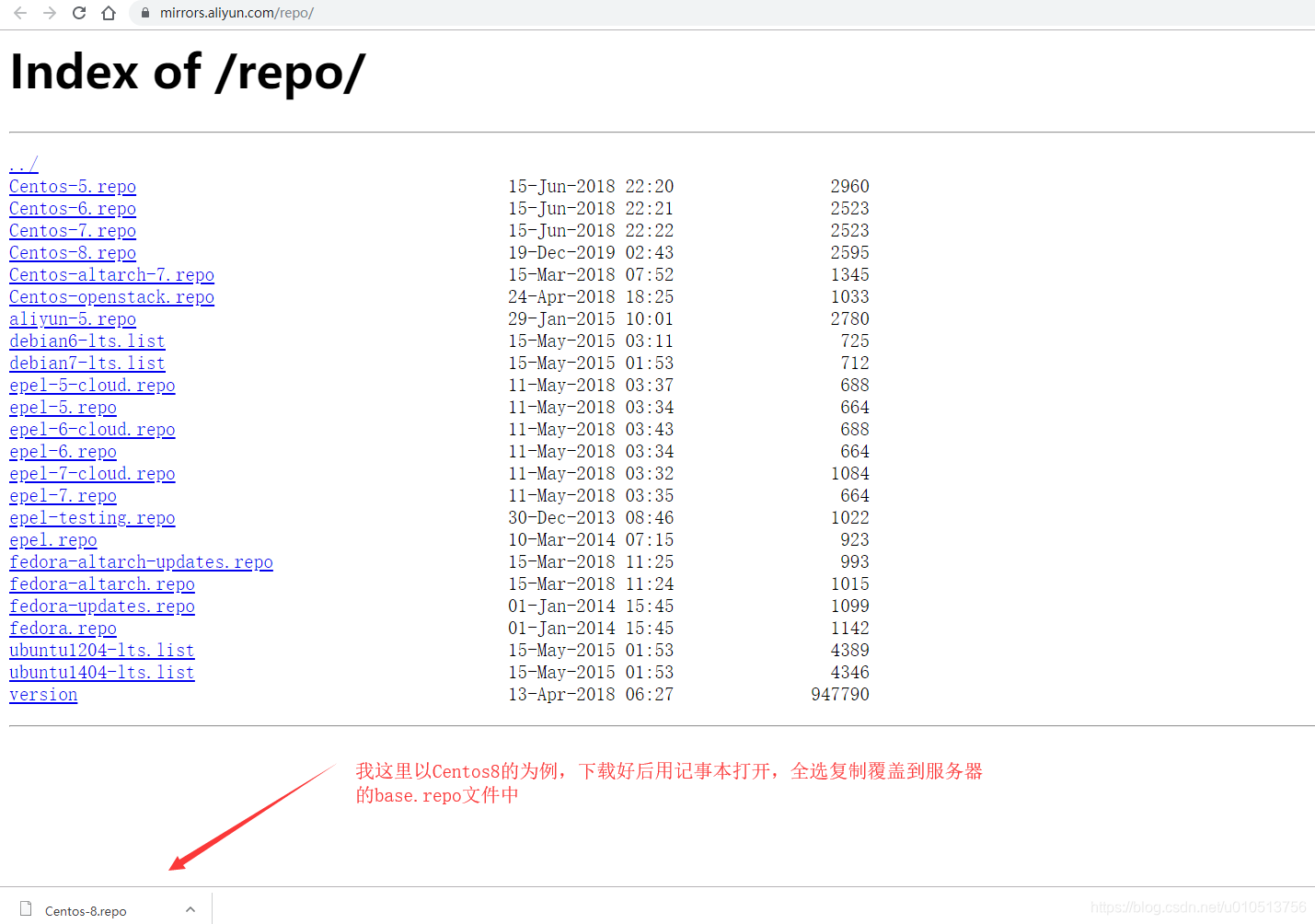Open the epel-7.repo link
Screen dimensions: 1315x924
pos(63,496)
